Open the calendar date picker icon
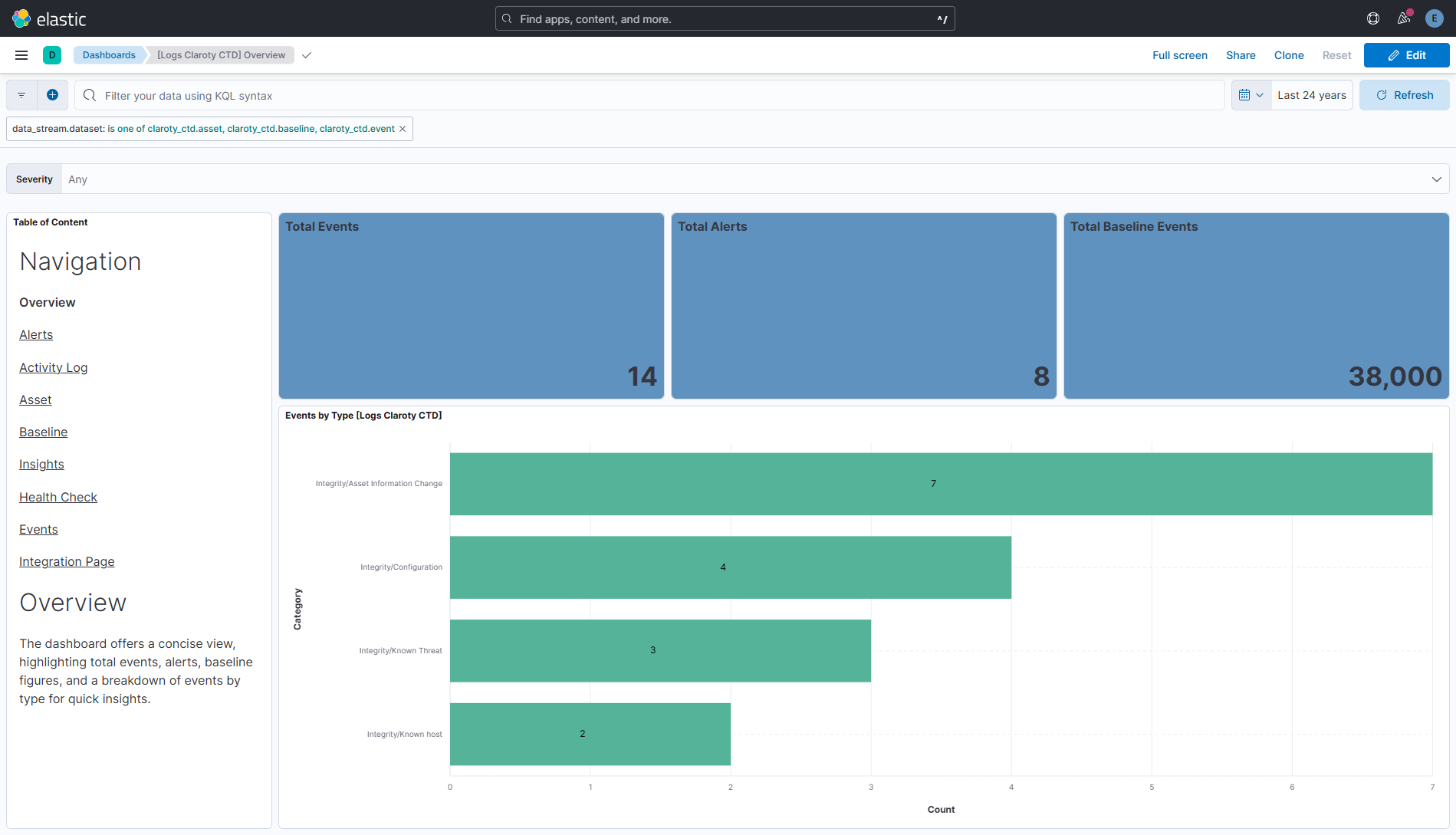The image size is (1456, 835). 1245,94
